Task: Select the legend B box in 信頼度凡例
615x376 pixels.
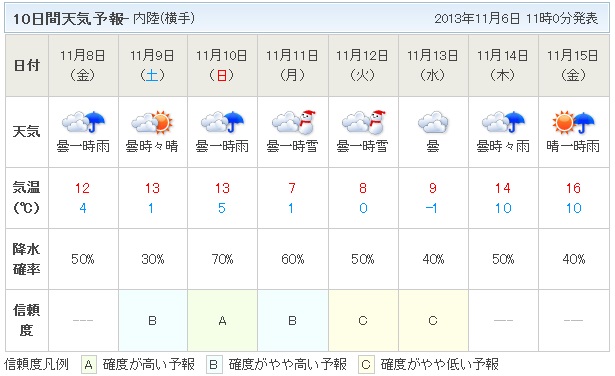Action: 214,365
